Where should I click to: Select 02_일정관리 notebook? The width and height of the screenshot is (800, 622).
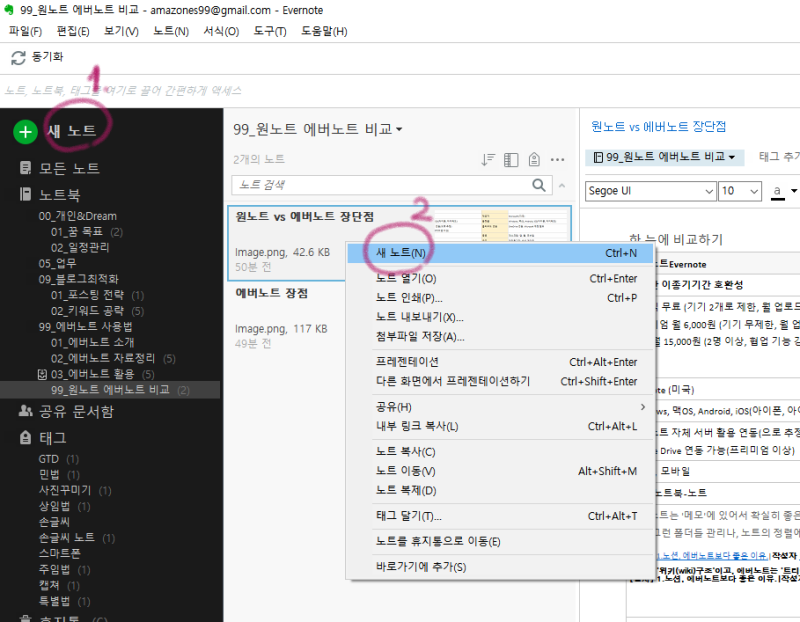80,248
